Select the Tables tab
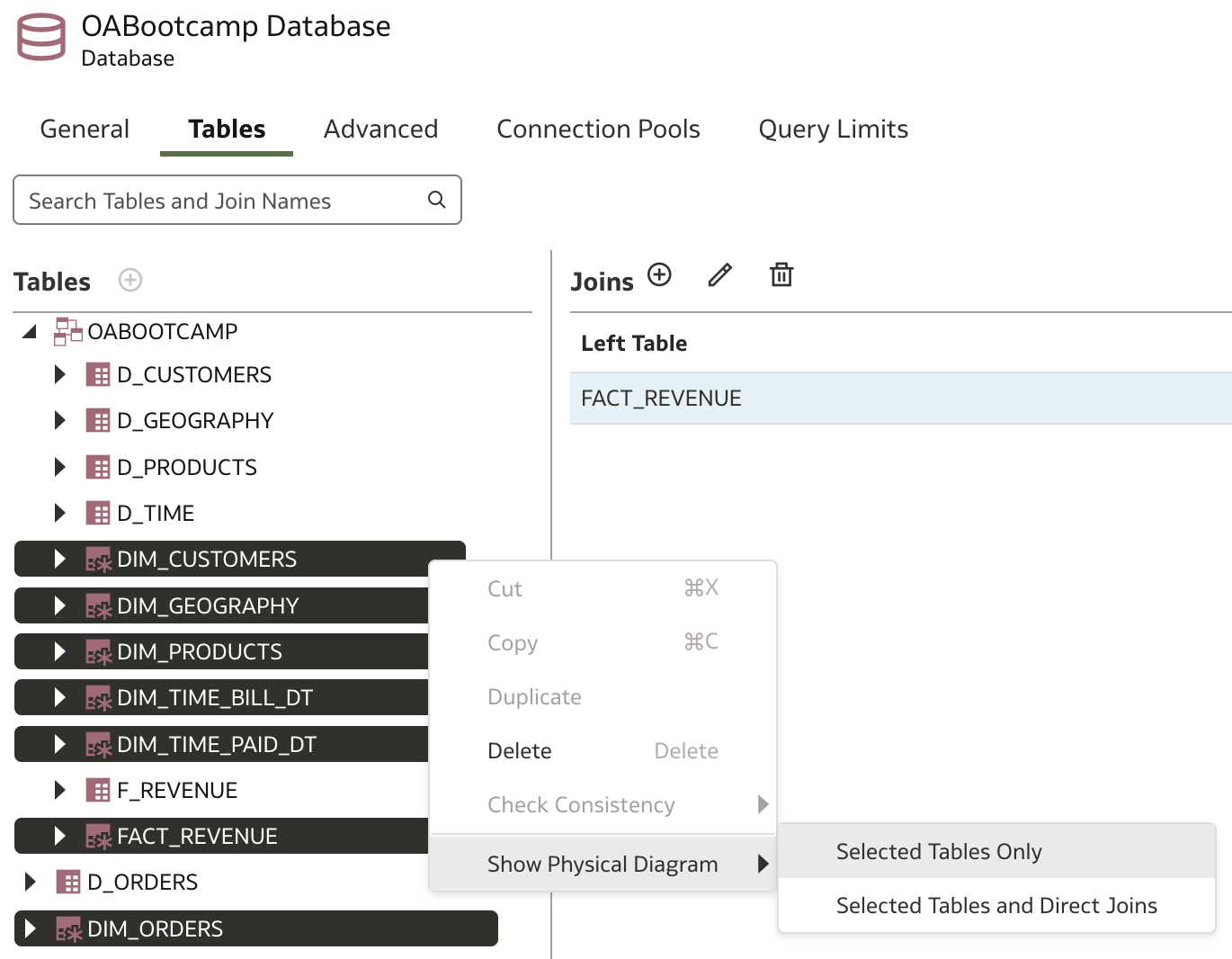1232x959 pixels. pos(227,129)
